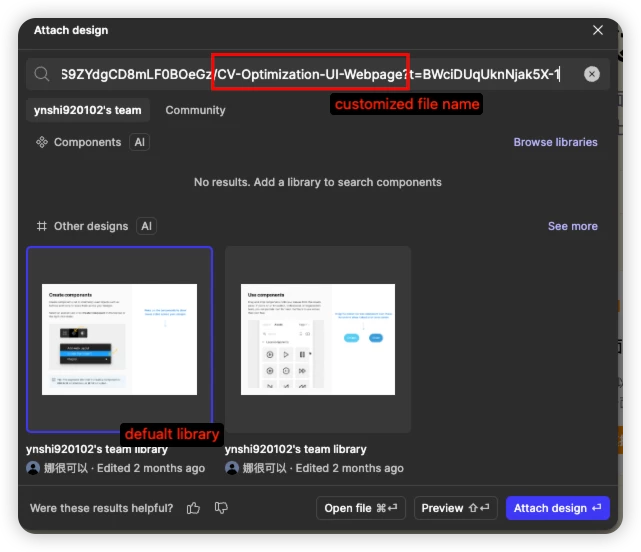Give thumbs down for results

pos(221,508)
